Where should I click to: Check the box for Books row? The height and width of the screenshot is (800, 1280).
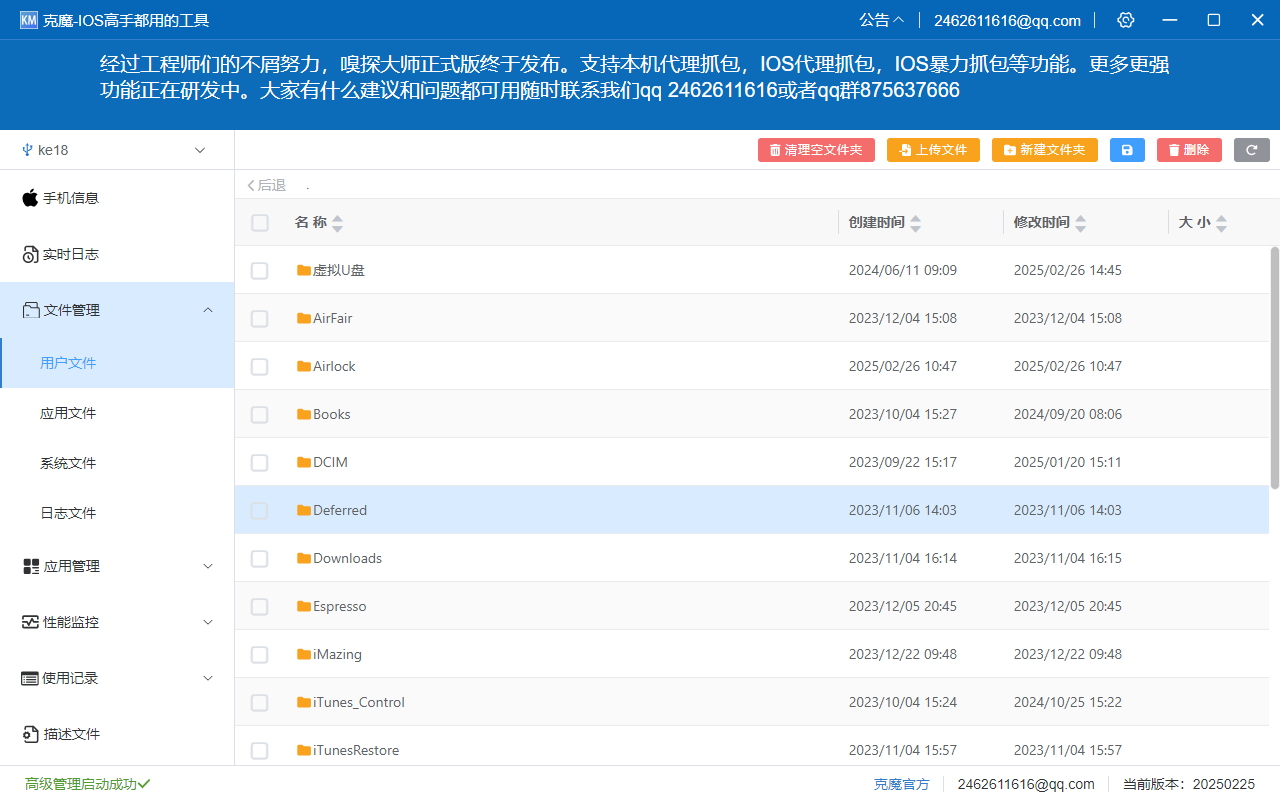click(x=260, y=414)
